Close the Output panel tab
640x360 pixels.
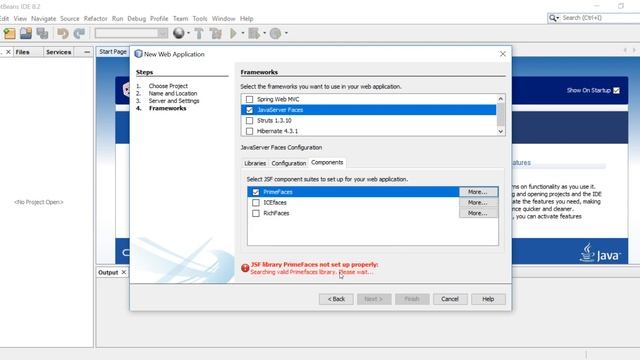point(124,272)
